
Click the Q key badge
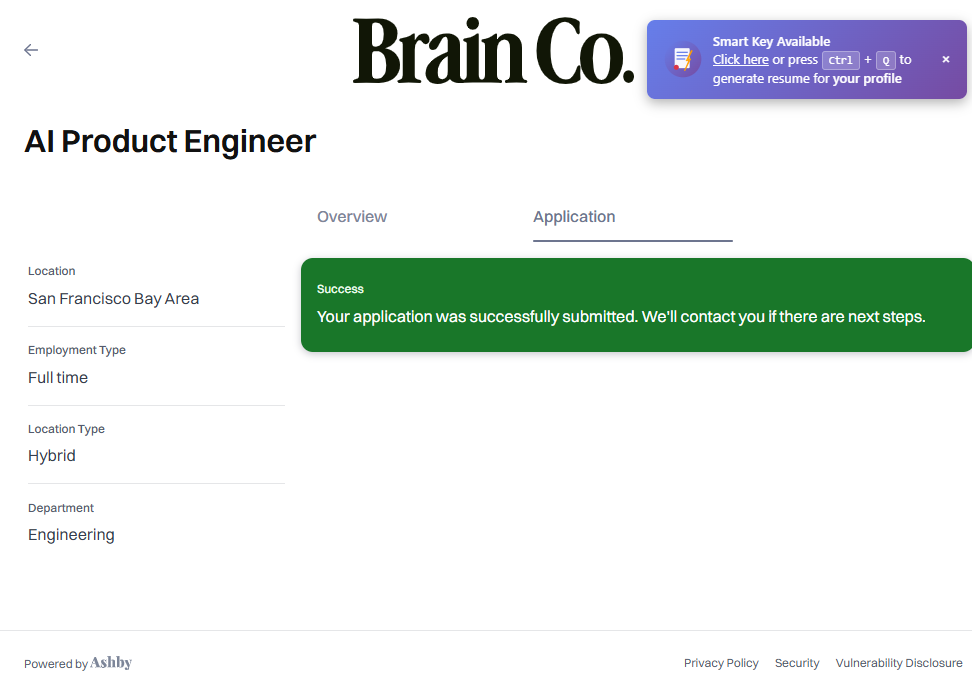pos(885,60)
